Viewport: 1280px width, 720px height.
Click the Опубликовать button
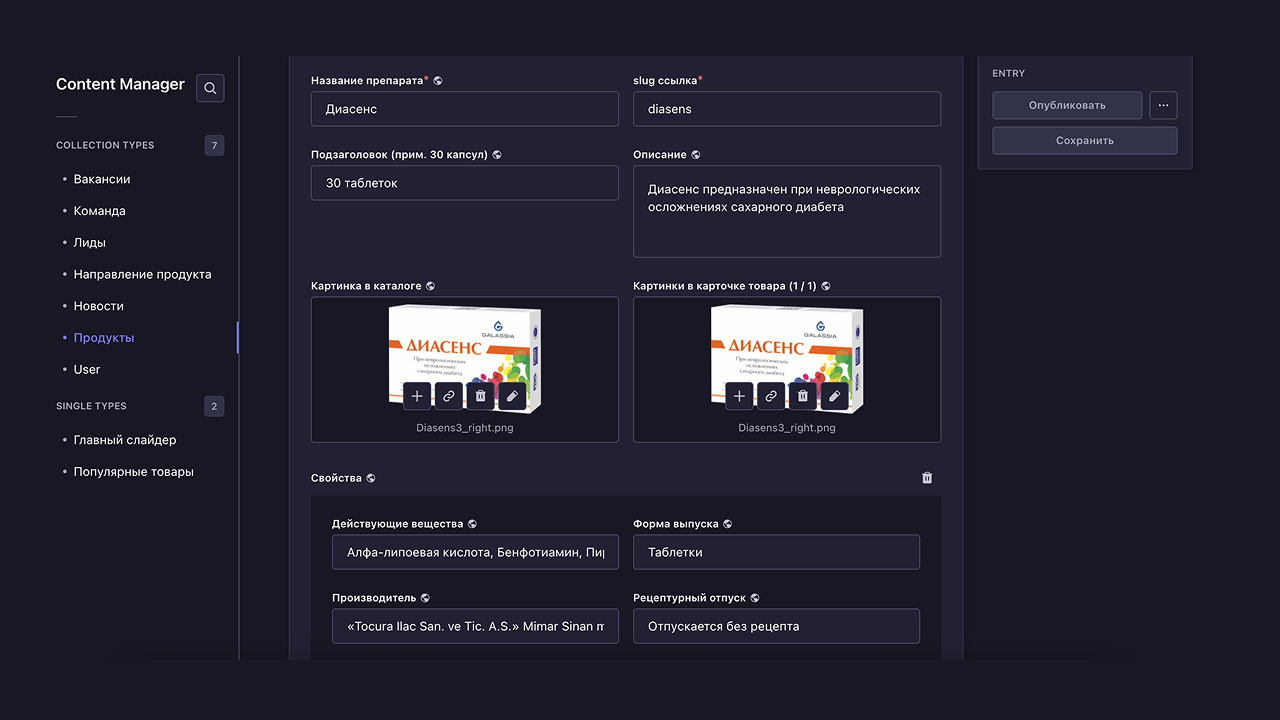(1067, 105)
